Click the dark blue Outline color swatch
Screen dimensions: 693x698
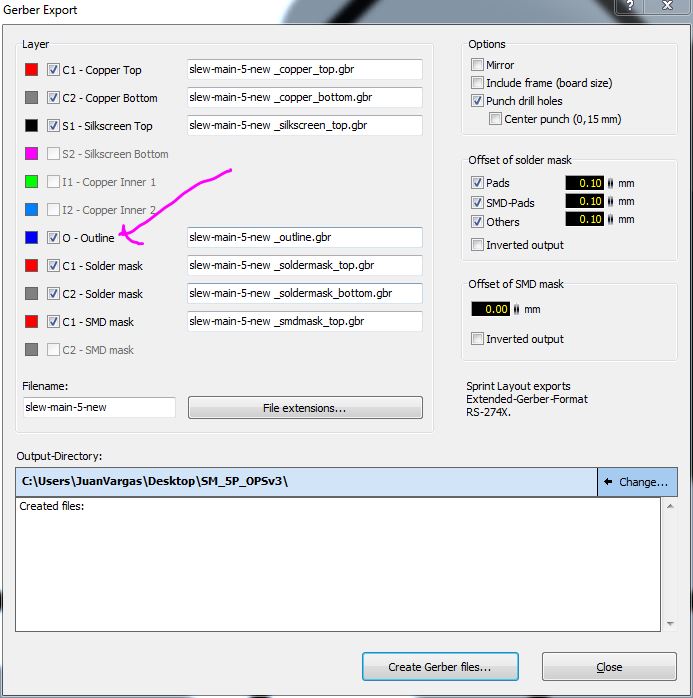[x=31, y=238]
